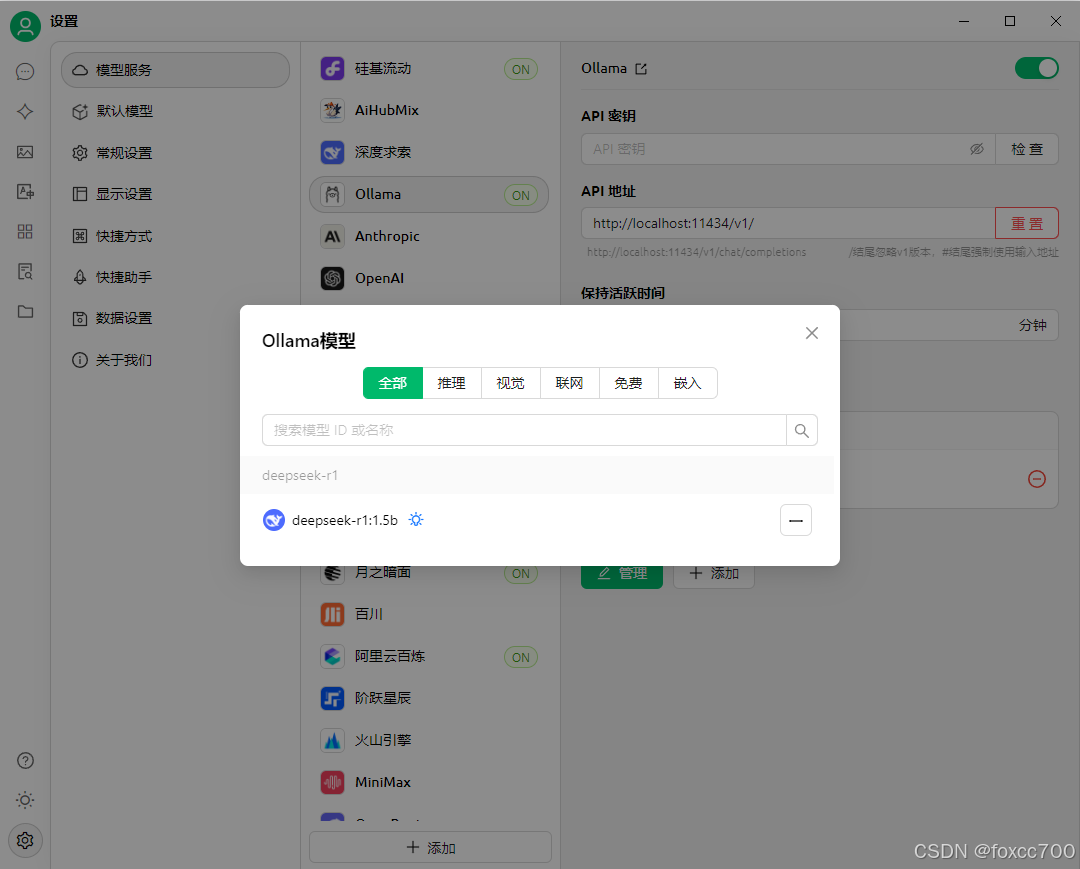Click the 检查 API key button
This screenshot has width=1080, height=869.
point(1026,149)
